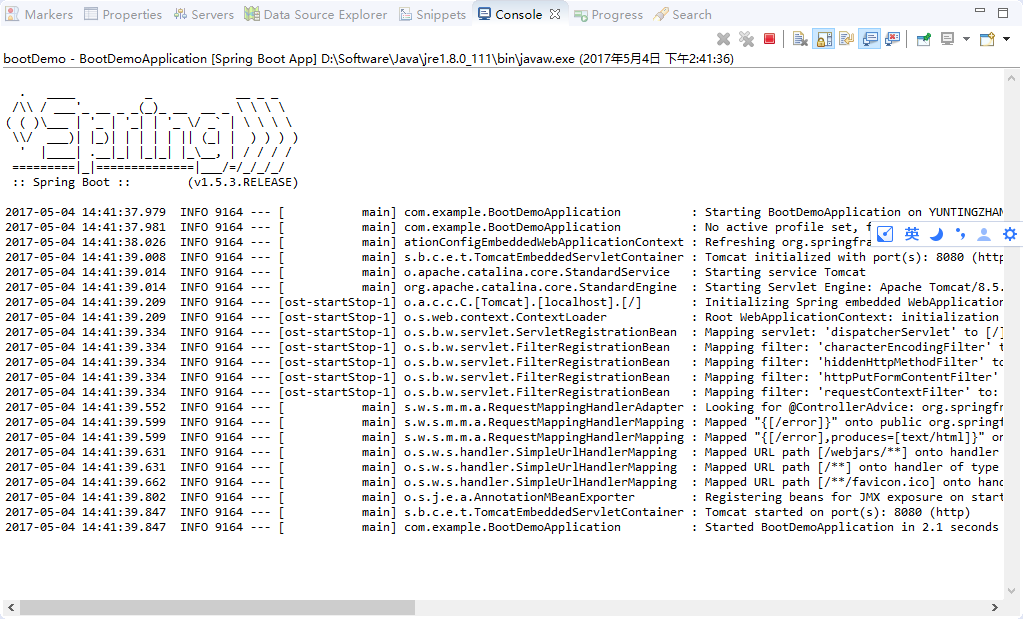Expand the Open Console dropdown arrow
Viewport: 1023px width, 619px height.
click(1007, 39)
